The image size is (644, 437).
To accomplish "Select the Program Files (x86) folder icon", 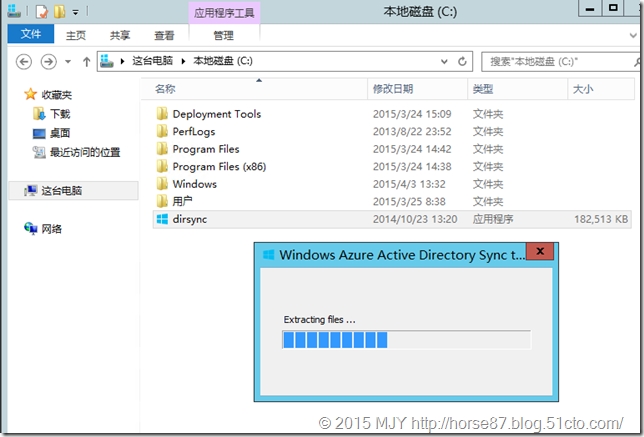I will click(x=162, y=166).
